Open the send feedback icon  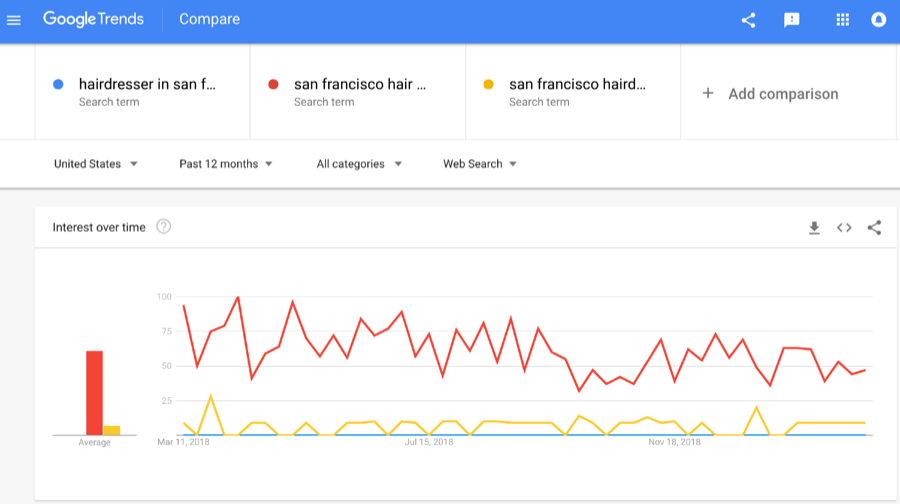(792, 20)
